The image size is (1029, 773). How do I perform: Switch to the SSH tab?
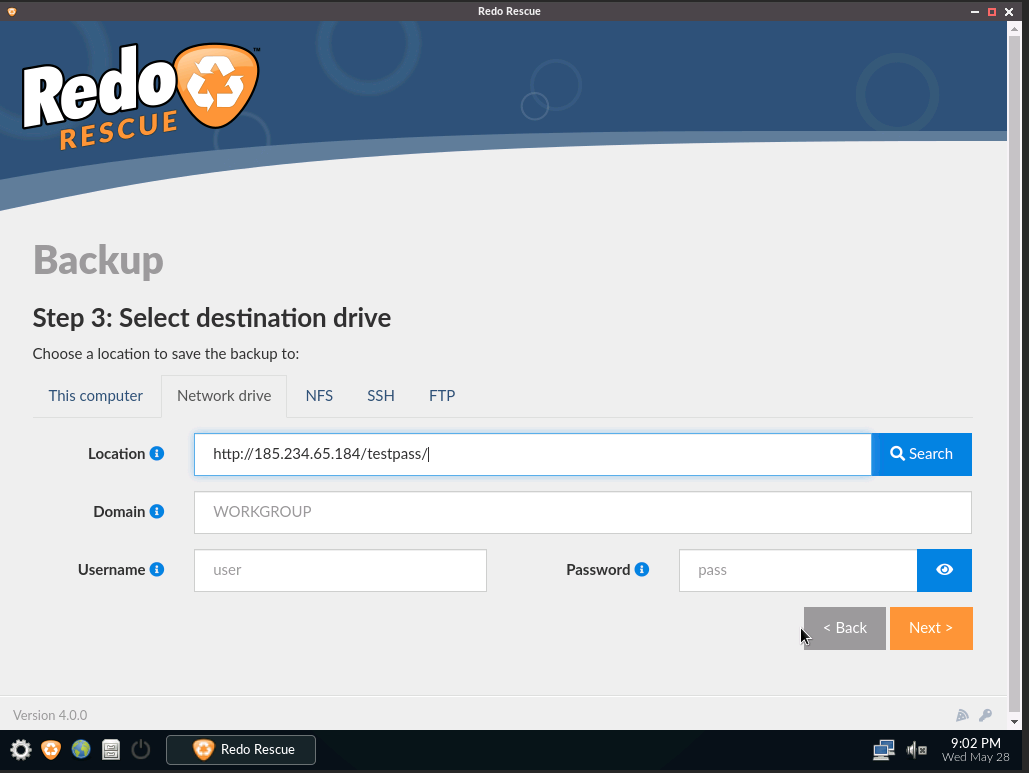click(381, 396)
